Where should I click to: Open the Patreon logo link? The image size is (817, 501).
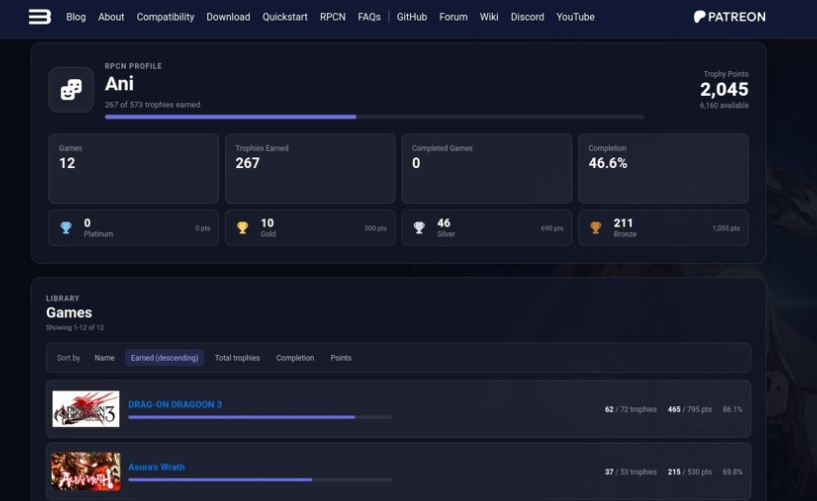(729, 17)
